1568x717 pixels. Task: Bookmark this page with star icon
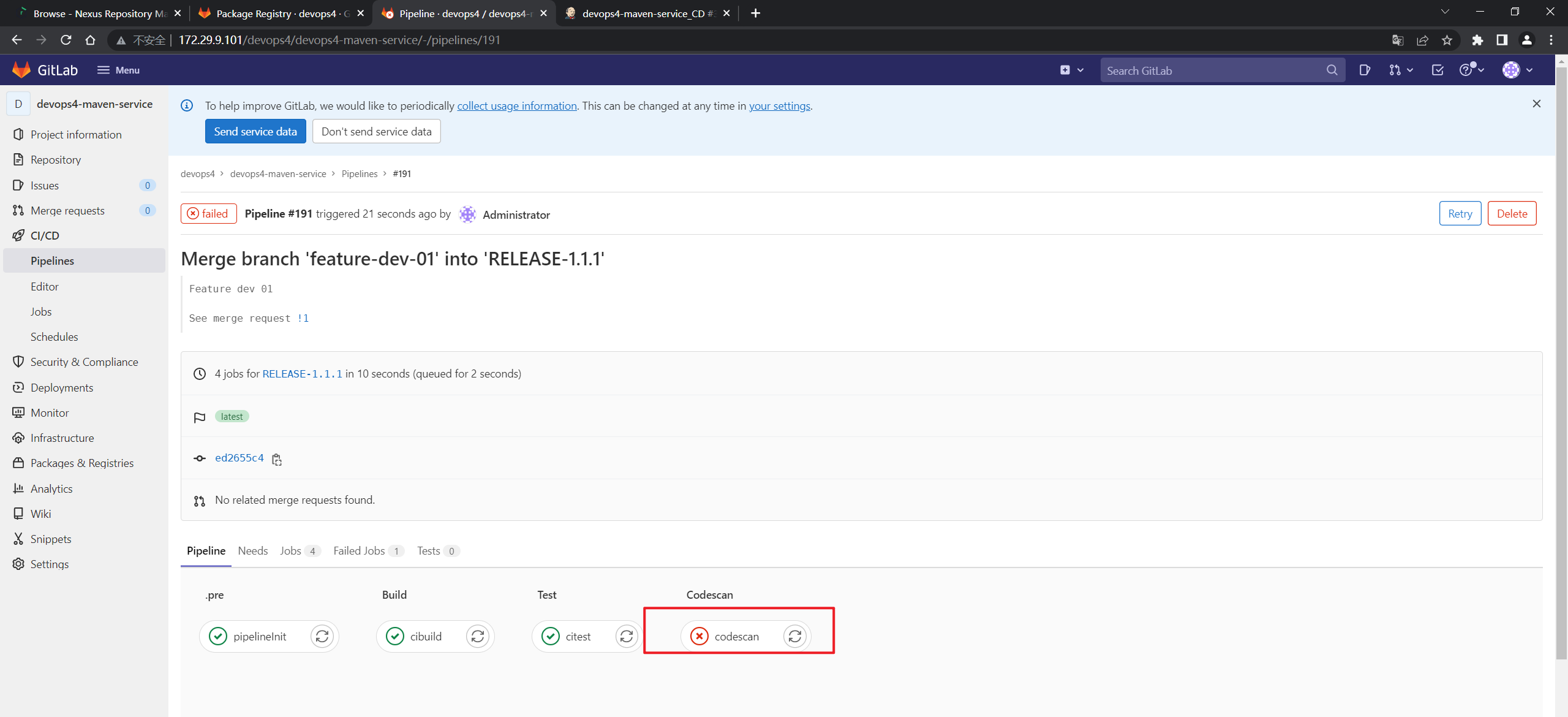[1447, 40]
